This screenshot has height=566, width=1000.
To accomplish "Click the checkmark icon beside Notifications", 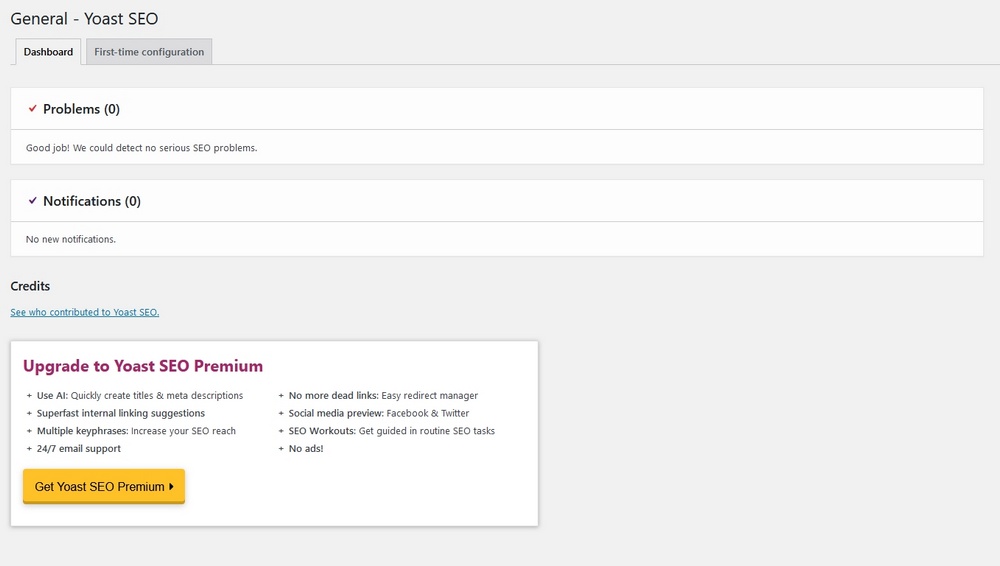I will pyautogui.click(x=33, y=200).
